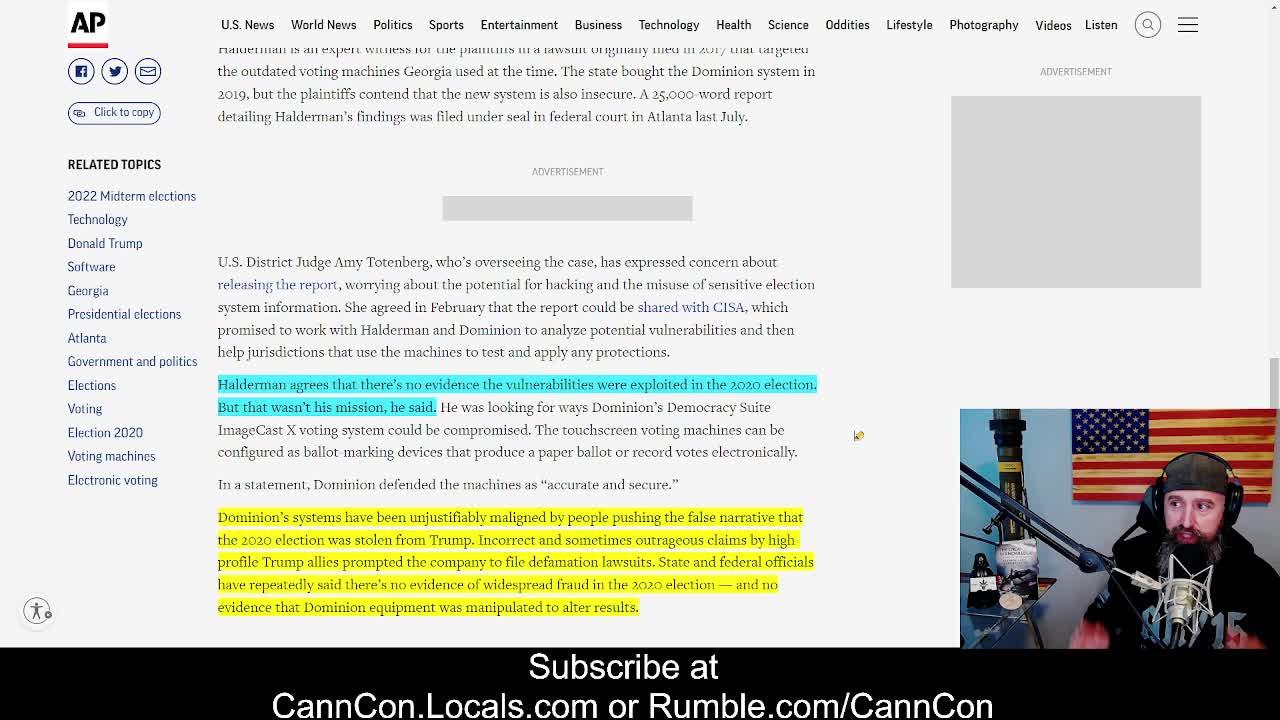The height and width of the screenshot is (720, 1280).
Task: Click 'RELATED TOPICS' heading
Action: pyautogui.click(x=114, y=164)
